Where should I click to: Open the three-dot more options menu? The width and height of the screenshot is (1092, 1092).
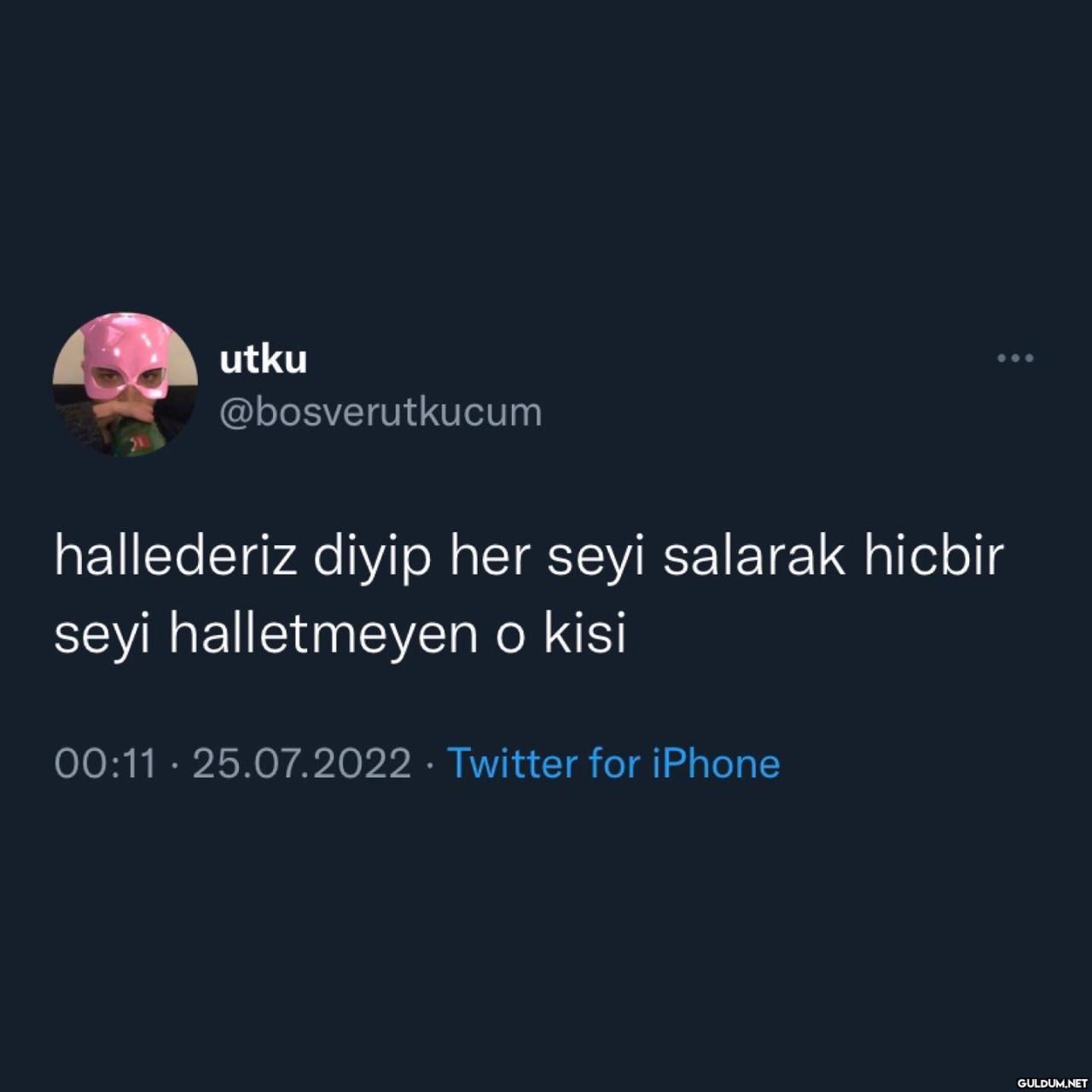pyautogui.click(x=1015, y=358)
